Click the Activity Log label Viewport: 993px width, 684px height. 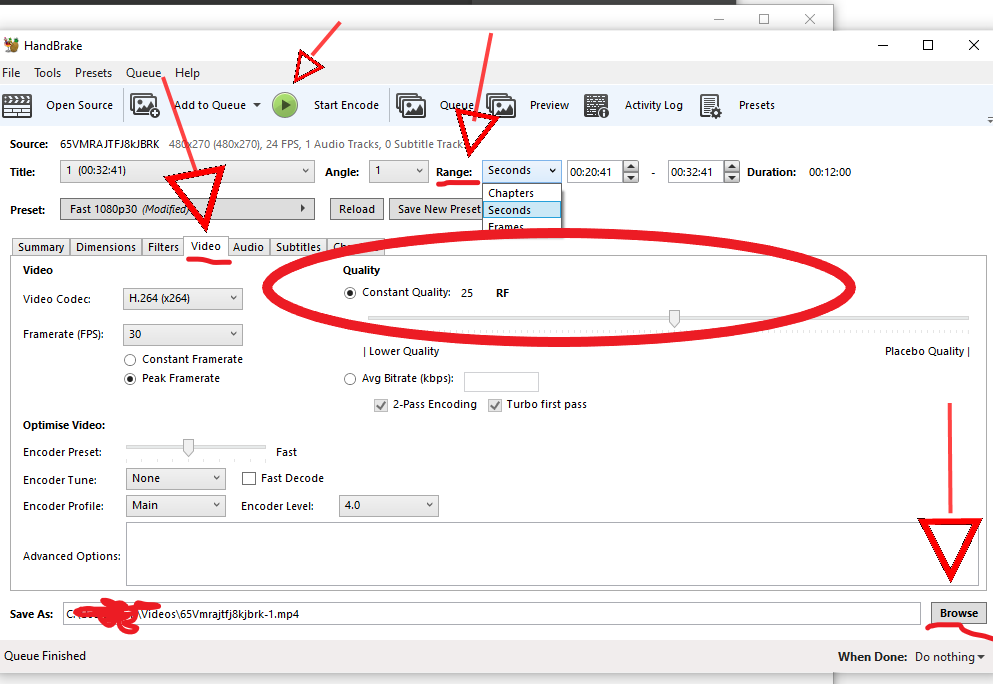(x=654, y=105)
